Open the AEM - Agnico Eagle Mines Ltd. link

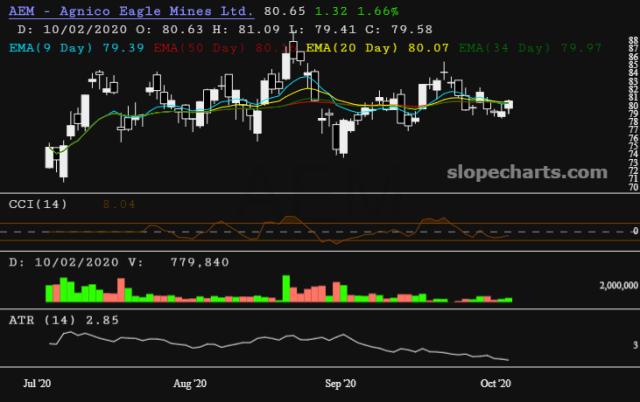131,11
